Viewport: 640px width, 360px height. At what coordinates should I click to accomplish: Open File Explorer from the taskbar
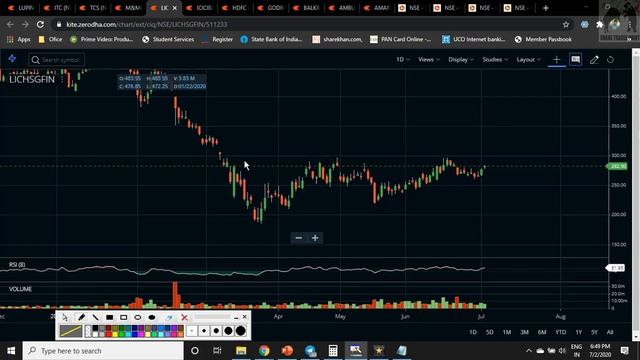[241, 351]
